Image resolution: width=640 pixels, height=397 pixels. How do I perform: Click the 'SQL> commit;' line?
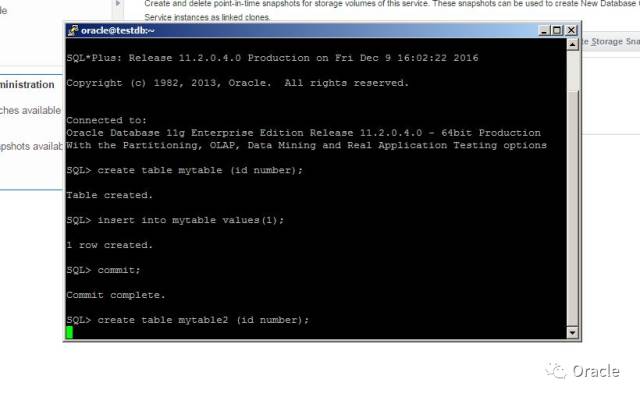pos(103,270)
